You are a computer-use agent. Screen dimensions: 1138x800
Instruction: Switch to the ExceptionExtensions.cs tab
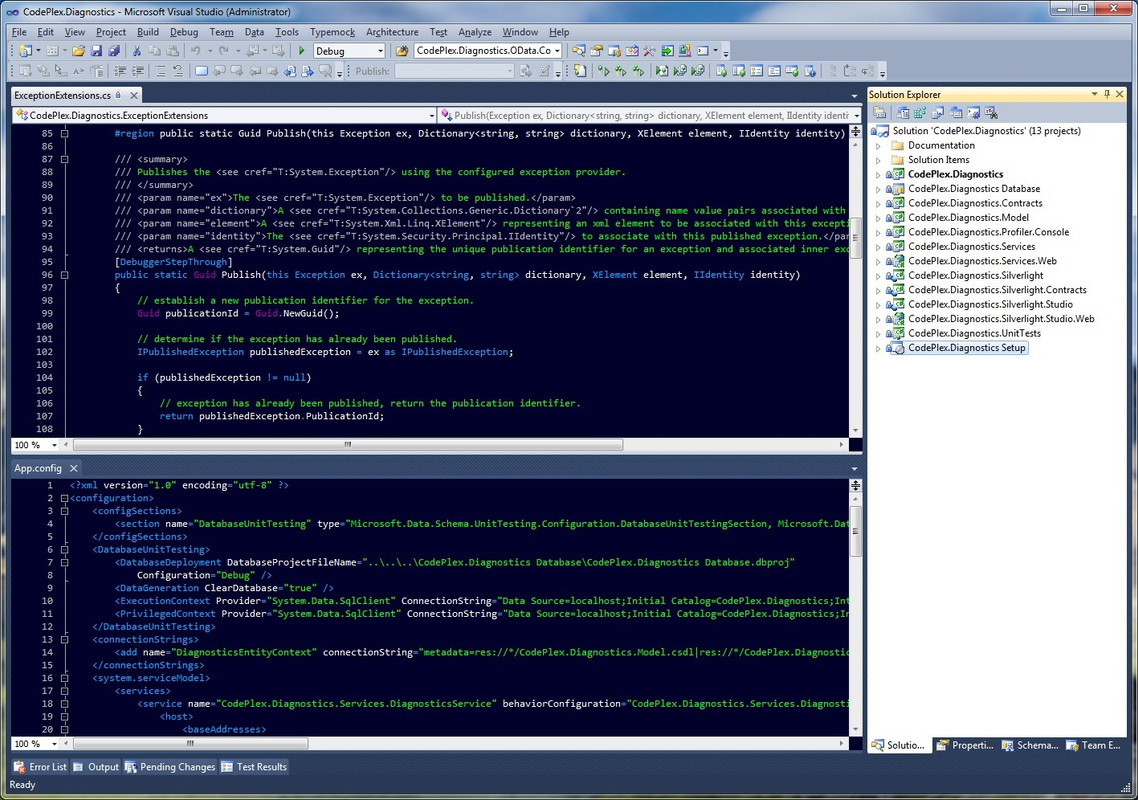click(62, 95)
